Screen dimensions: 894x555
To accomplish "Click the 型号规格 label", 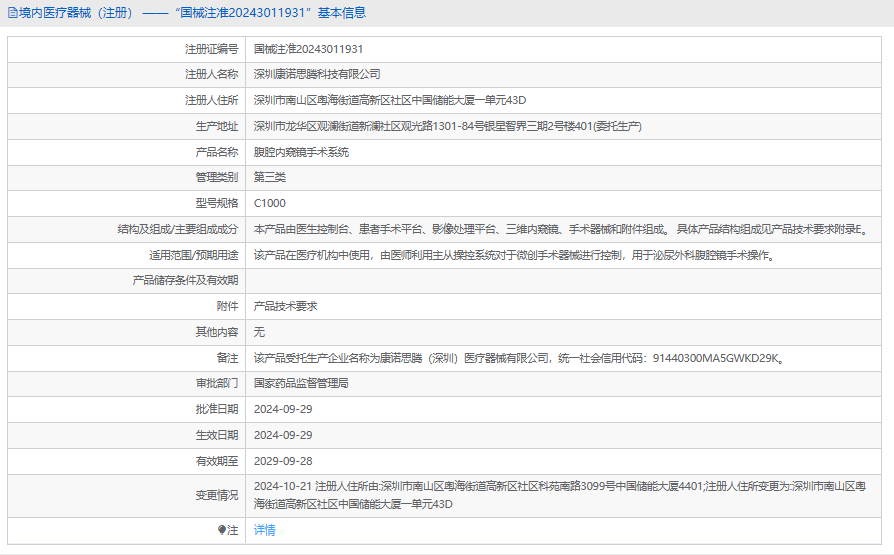I will click(x=217, y=203).
